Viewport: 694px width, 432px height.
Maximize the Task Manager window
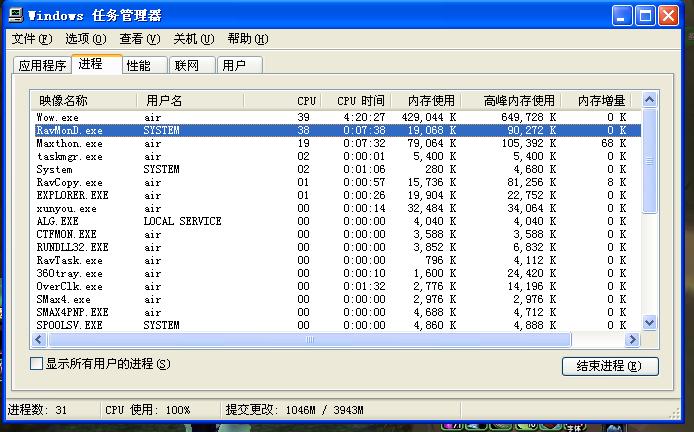pyautogui.click(x=645, y=15)
